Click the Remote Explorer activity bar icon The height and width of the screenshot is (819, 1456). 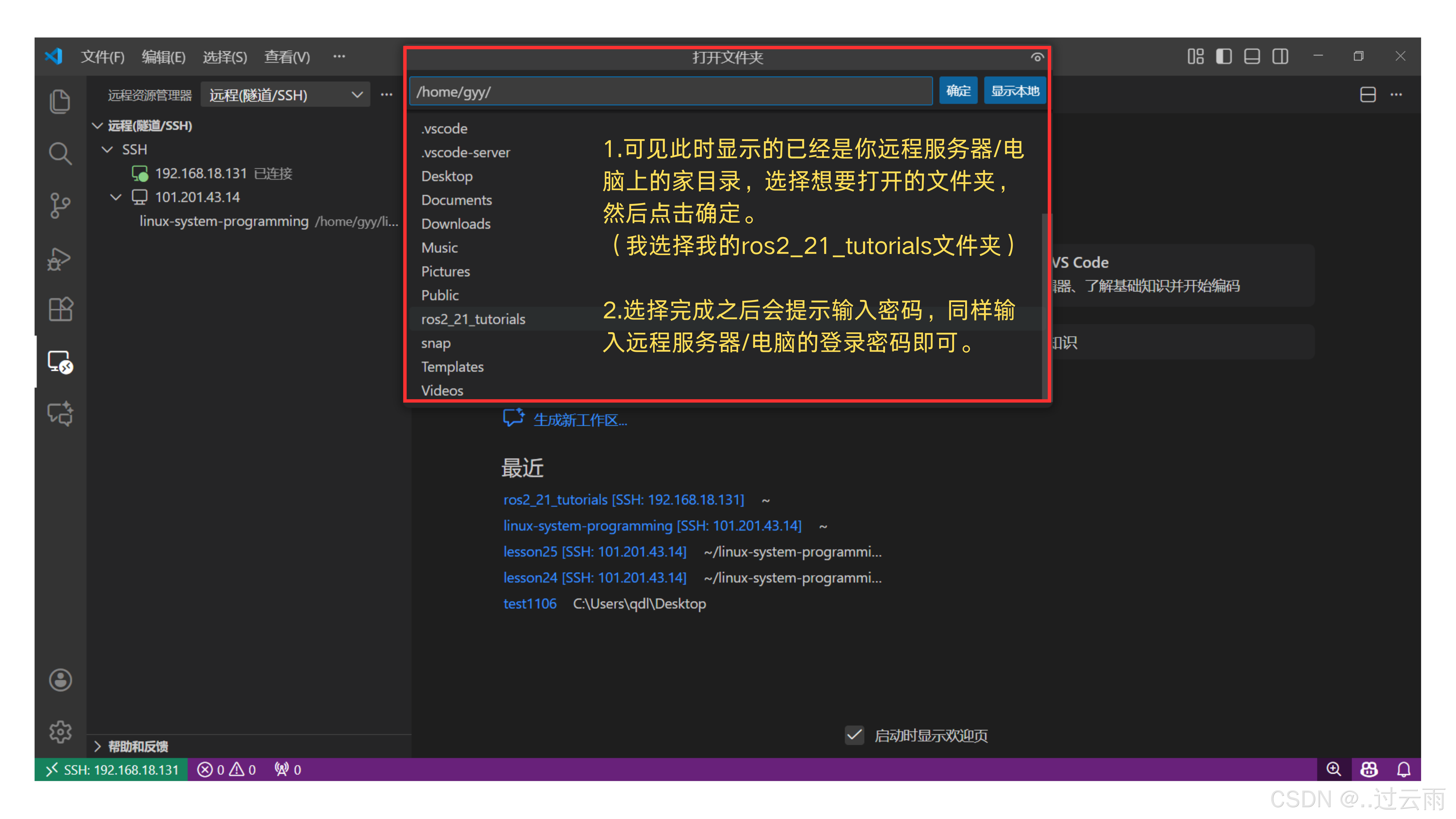tap(60, 362)
